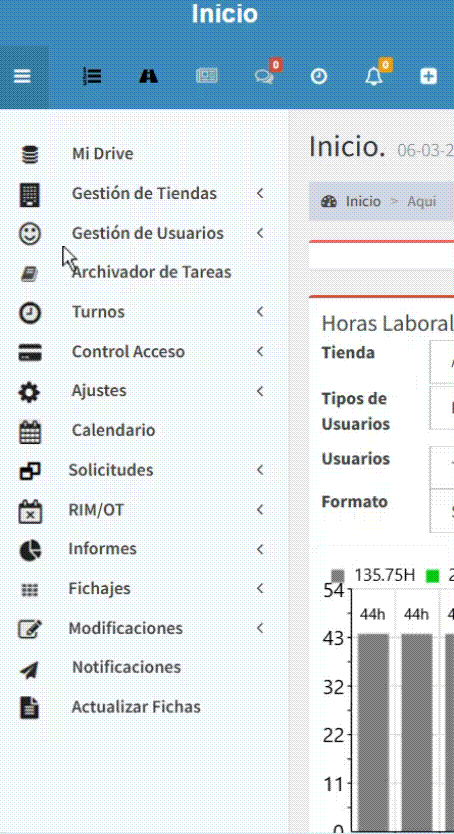The width and height of the screenshot is (454, 834).
Task: Toggle the hamburger sidebar menu
Action: pos(22,77)
